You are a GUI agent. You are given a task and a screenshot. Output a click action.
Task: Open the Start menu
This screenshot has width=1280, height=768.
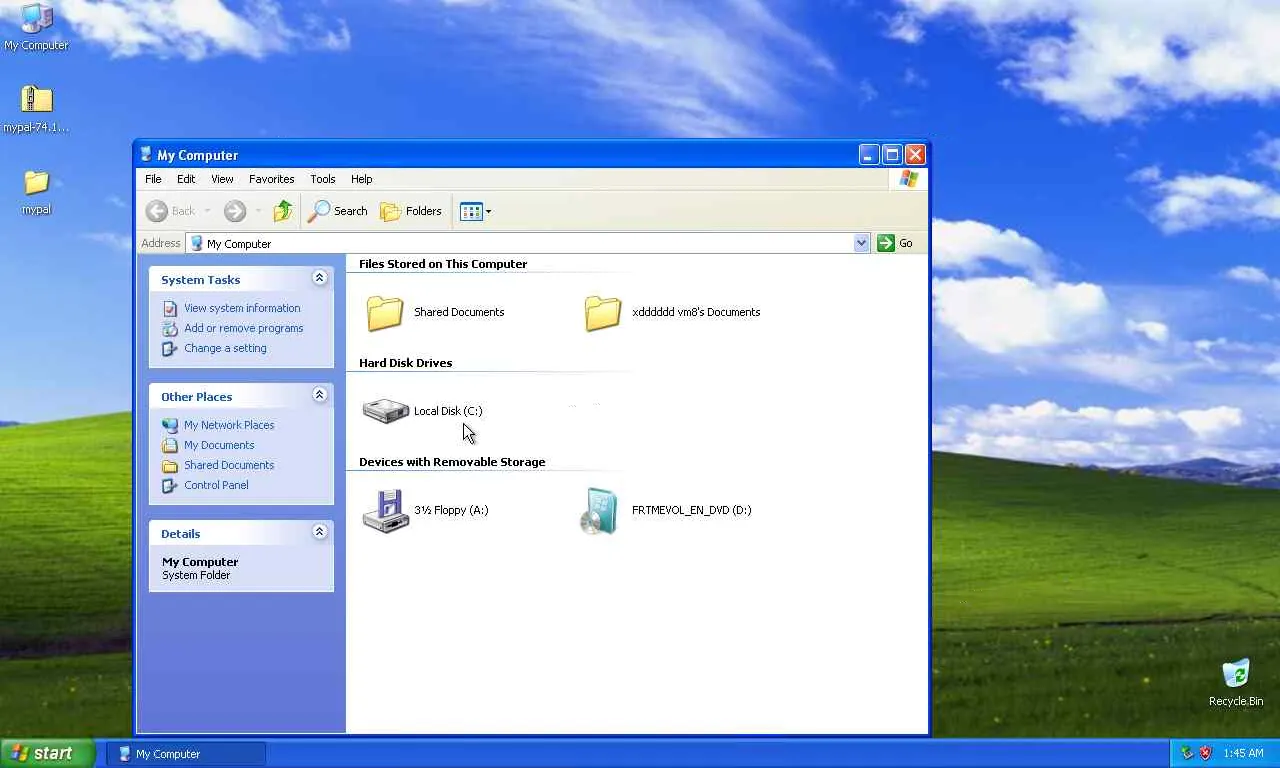tap(48, 753)
